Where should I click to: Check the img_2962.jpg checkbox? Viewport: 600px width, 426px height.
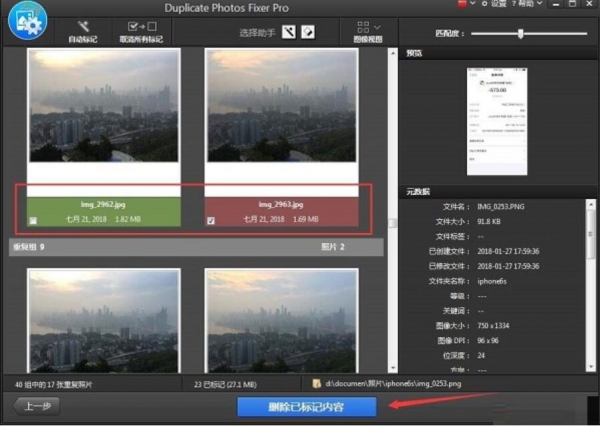33,220
